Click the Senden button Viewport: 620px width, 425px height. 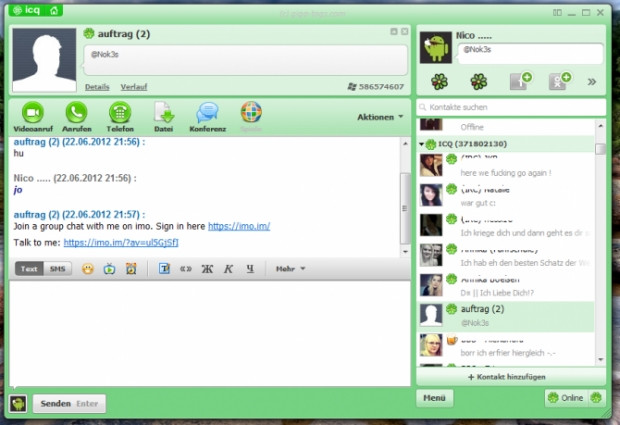(x=69, y=404)
